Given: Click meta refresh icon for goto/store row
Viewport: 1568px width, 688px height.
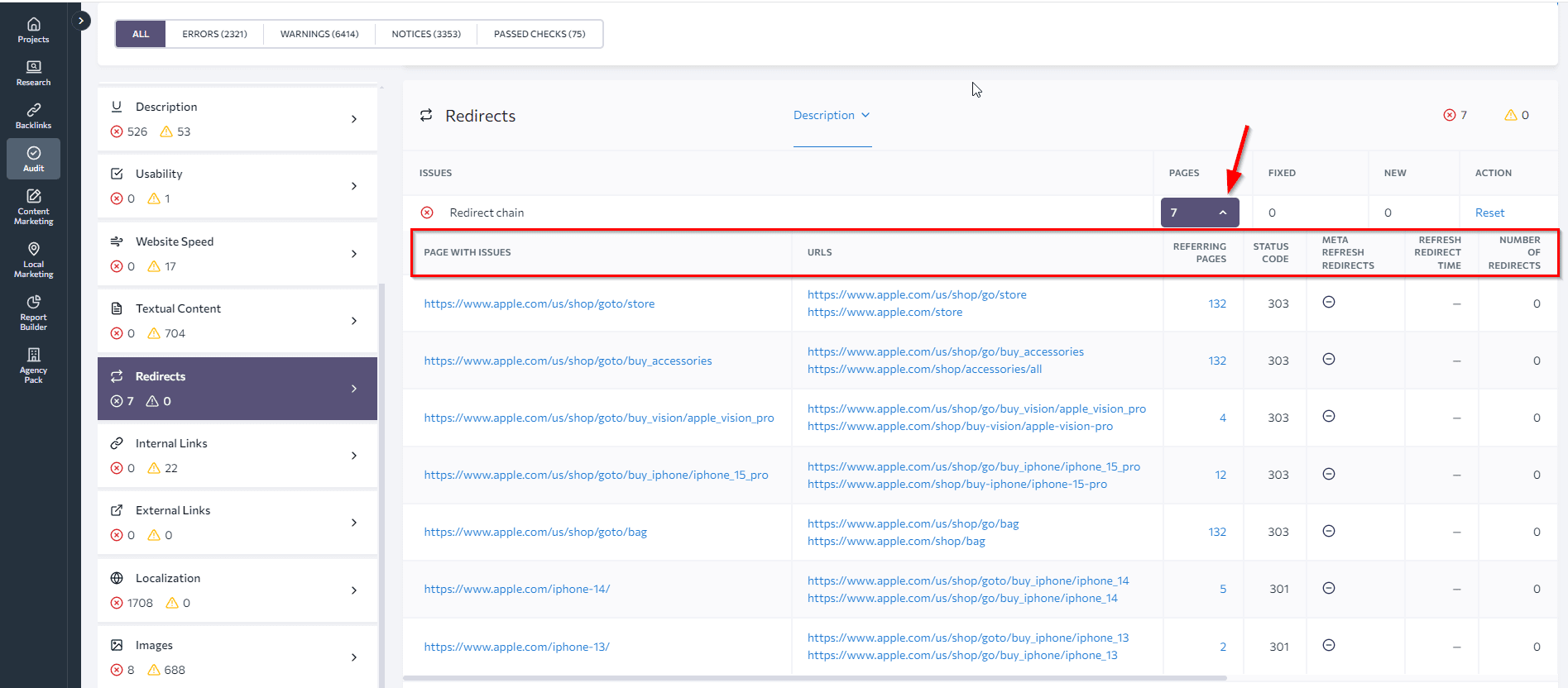Looking at the screenshot, I should (x=1329, y=302).
